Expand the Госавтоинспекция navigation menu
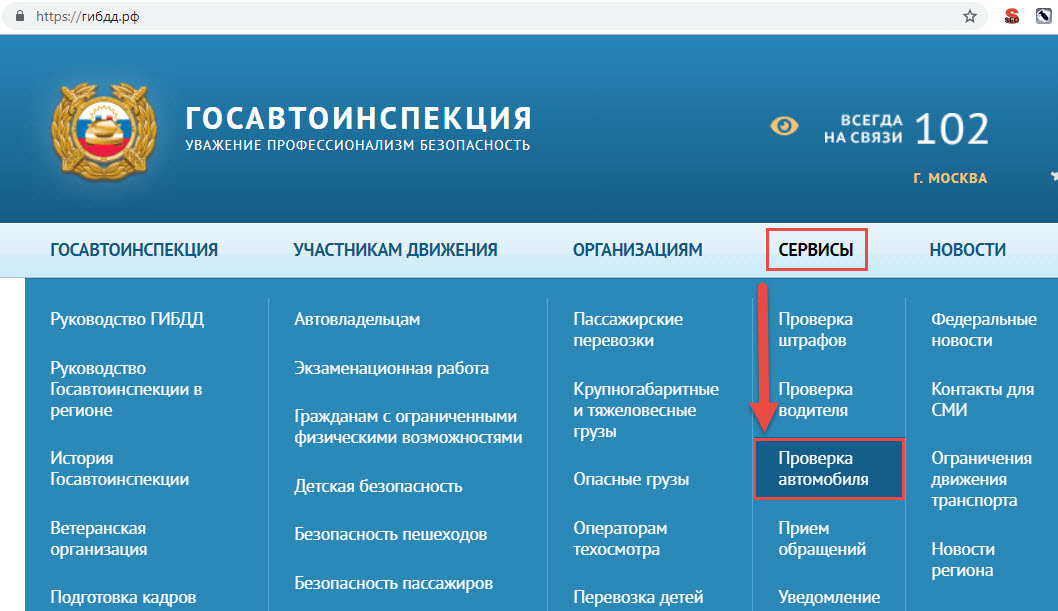Viewport: 1058px width, 611px height. point(134,250)
